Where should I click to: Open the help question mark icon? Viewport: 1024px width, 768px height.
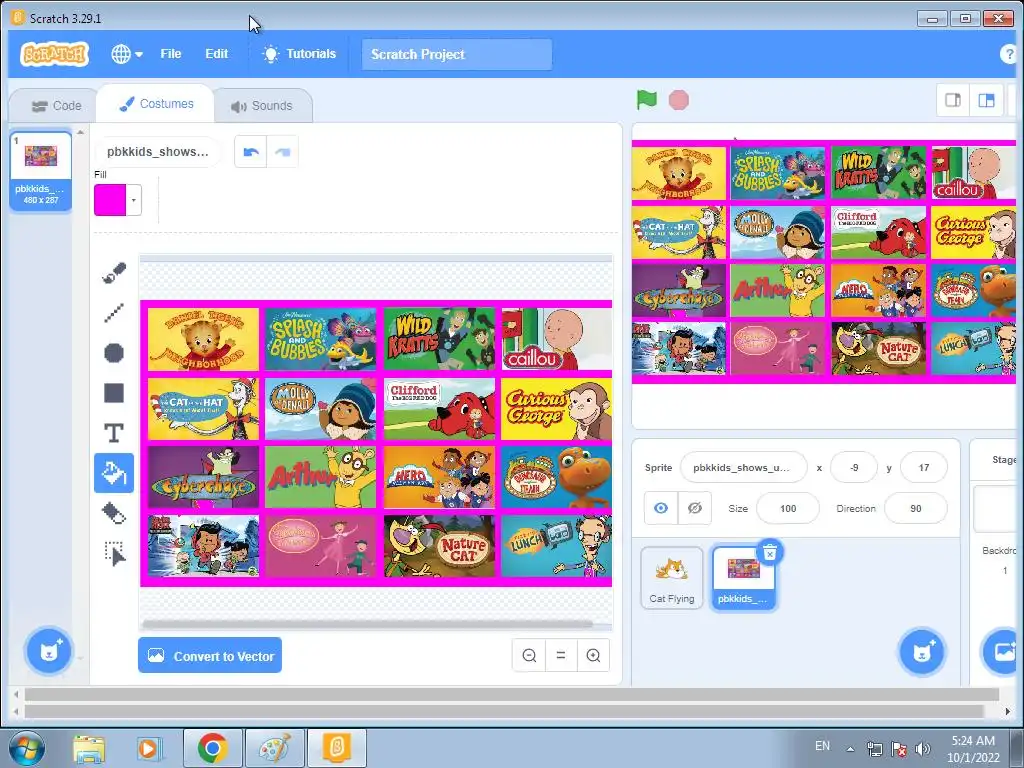pos(1009,54)
